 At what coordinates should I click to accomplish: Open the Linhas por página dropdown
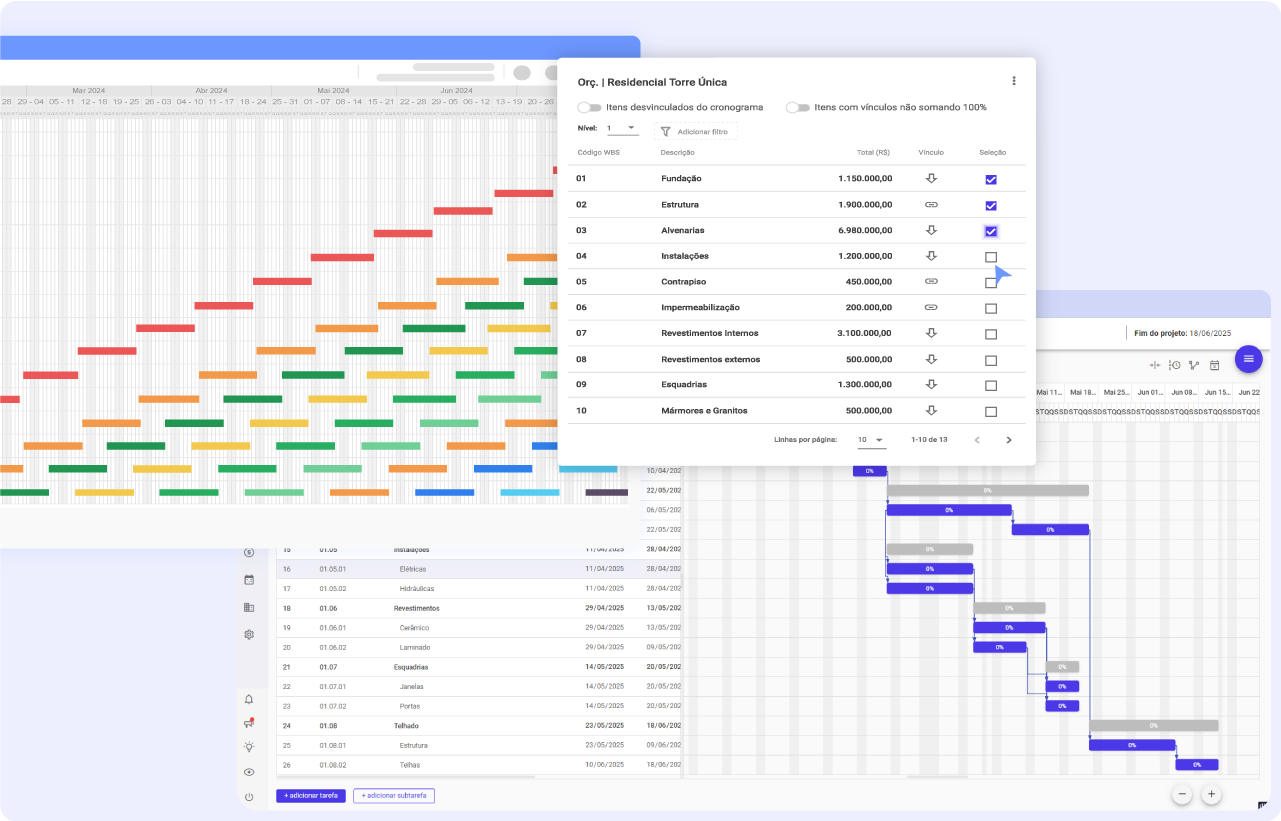(871, 440)
